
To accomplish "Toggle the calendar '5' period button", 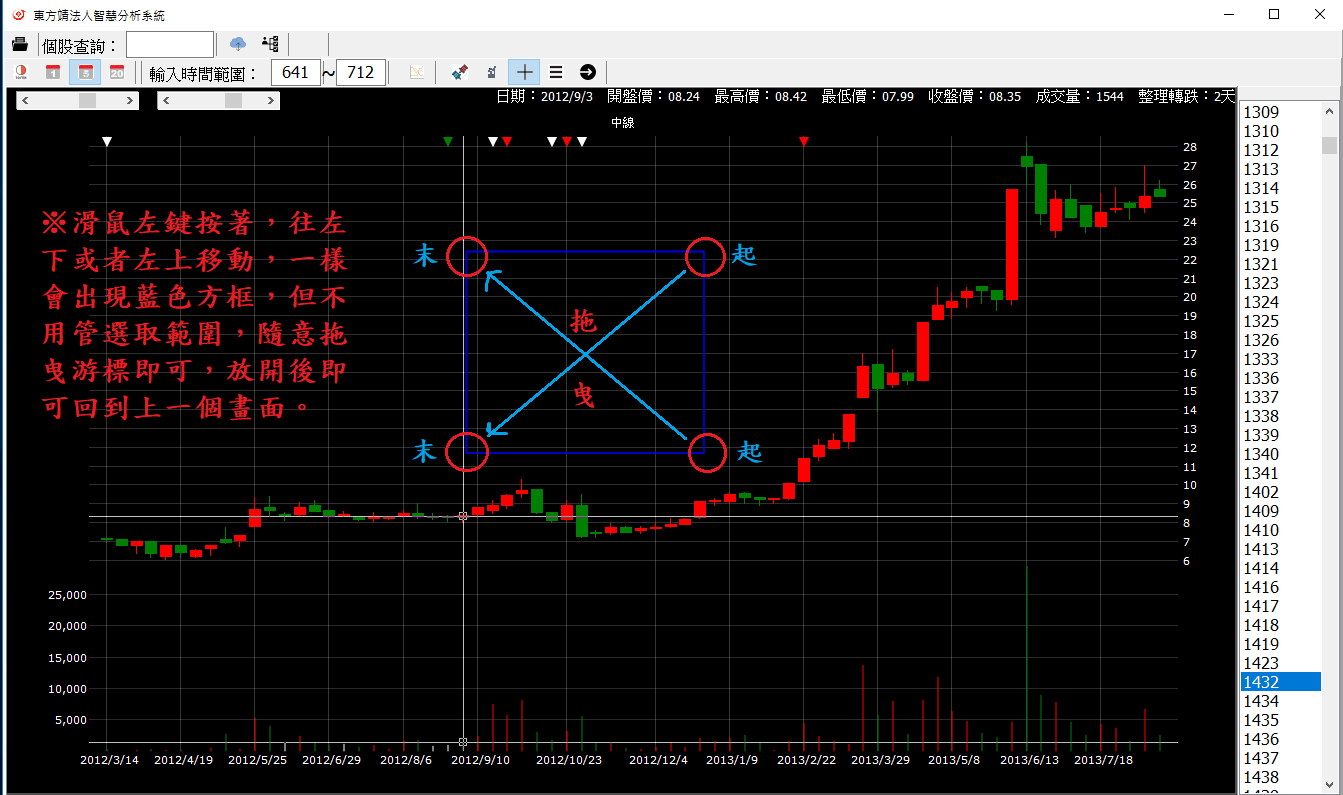I will 85,72.
